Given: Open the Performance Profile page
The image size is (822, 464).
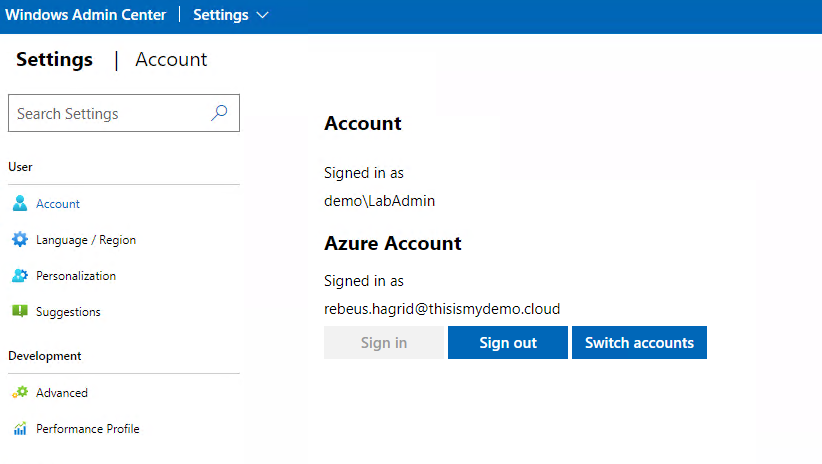Looking at the screenshot, I should [x=88, y=429].
